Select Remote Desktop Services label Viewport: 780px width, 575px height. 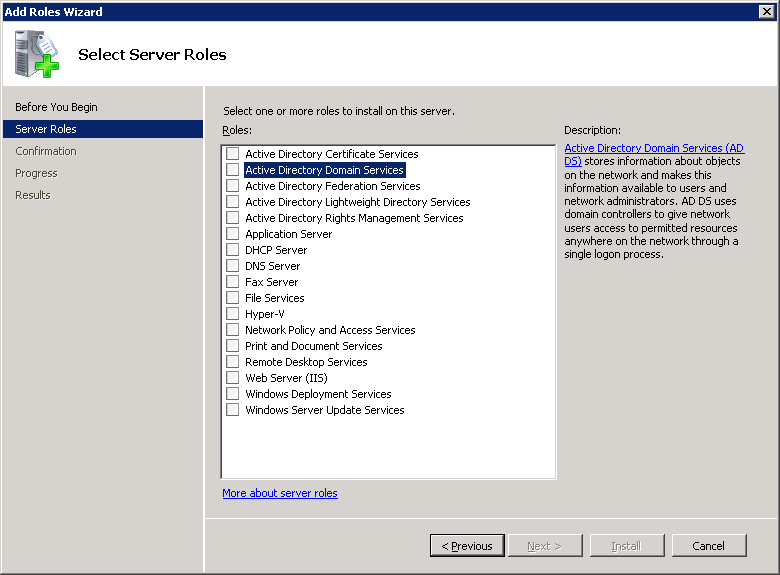pos(306,362)
